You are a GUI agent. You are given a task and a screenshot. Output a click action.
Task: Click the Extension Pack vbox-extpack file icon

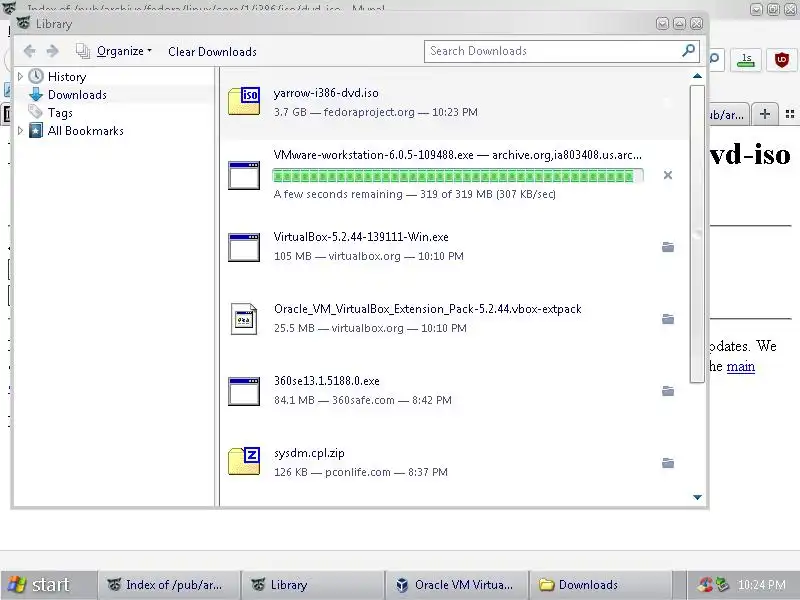[244, 319]
